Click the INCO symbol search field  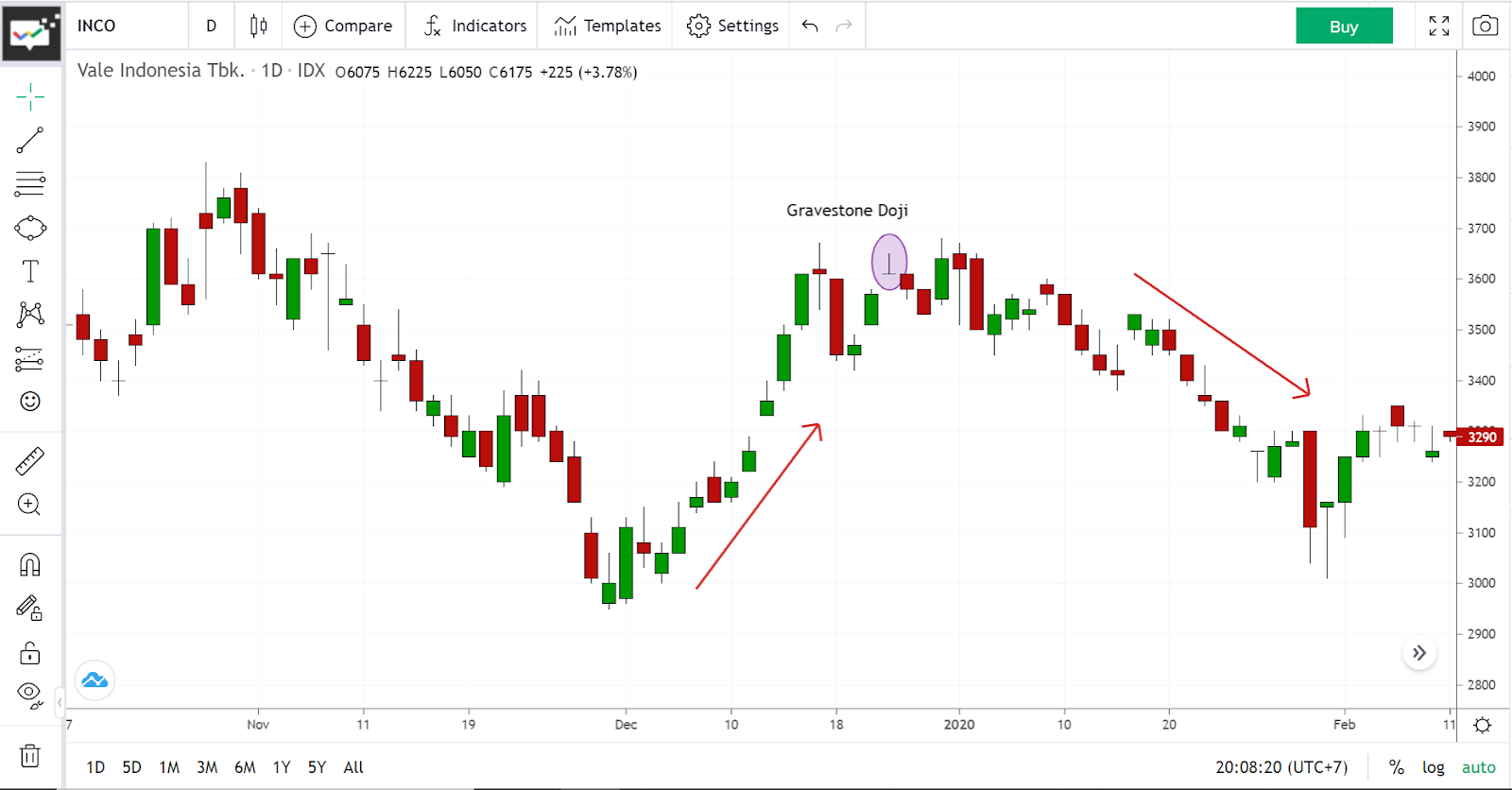[x=127, y=26]
